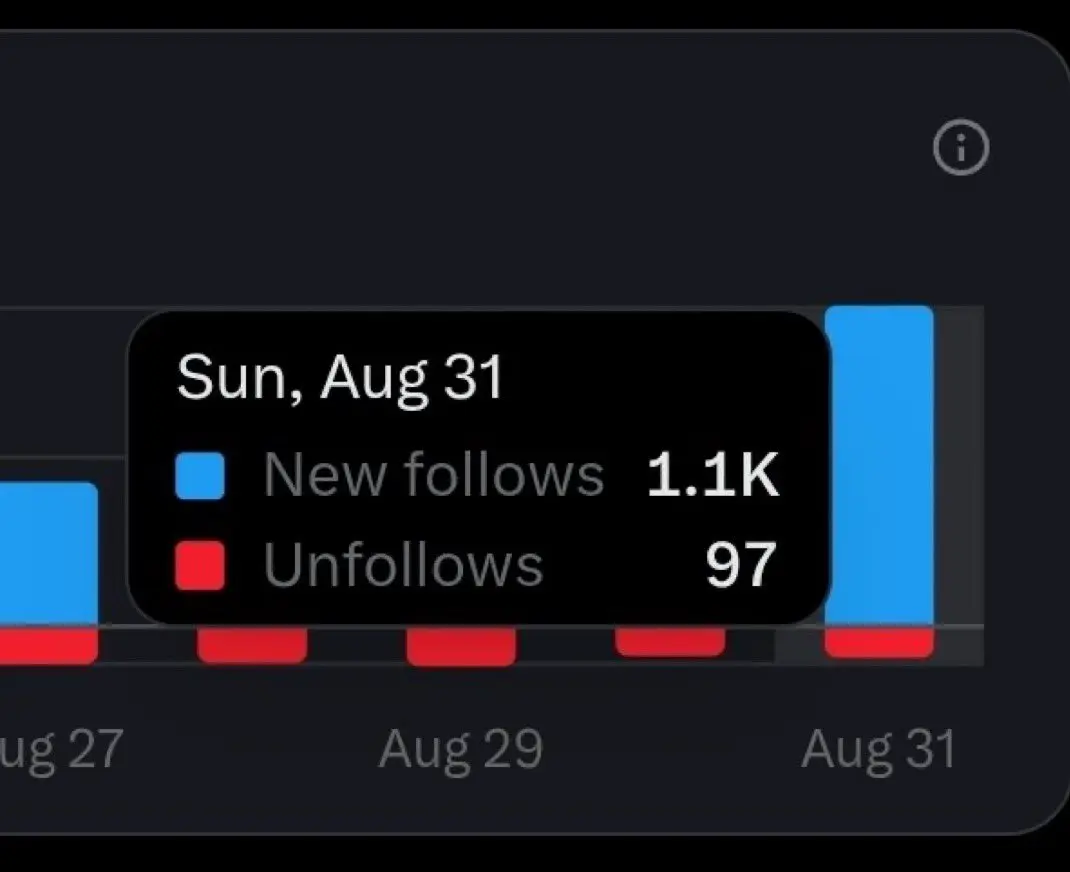
Task: Click the Aug 29 axis label
Action: click(x=461, y=750)
